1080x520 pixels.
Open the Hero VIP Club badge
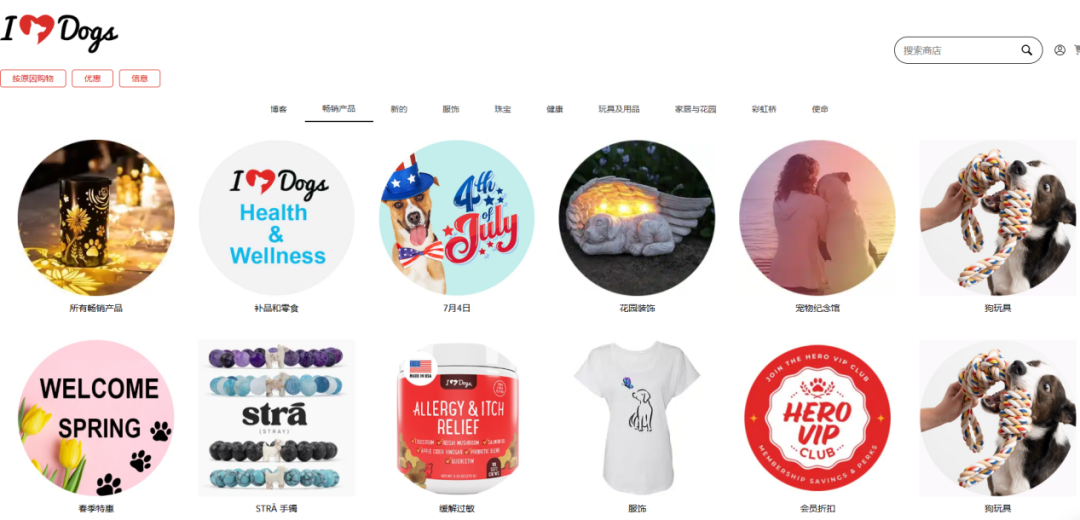click(x=817, y=418)
